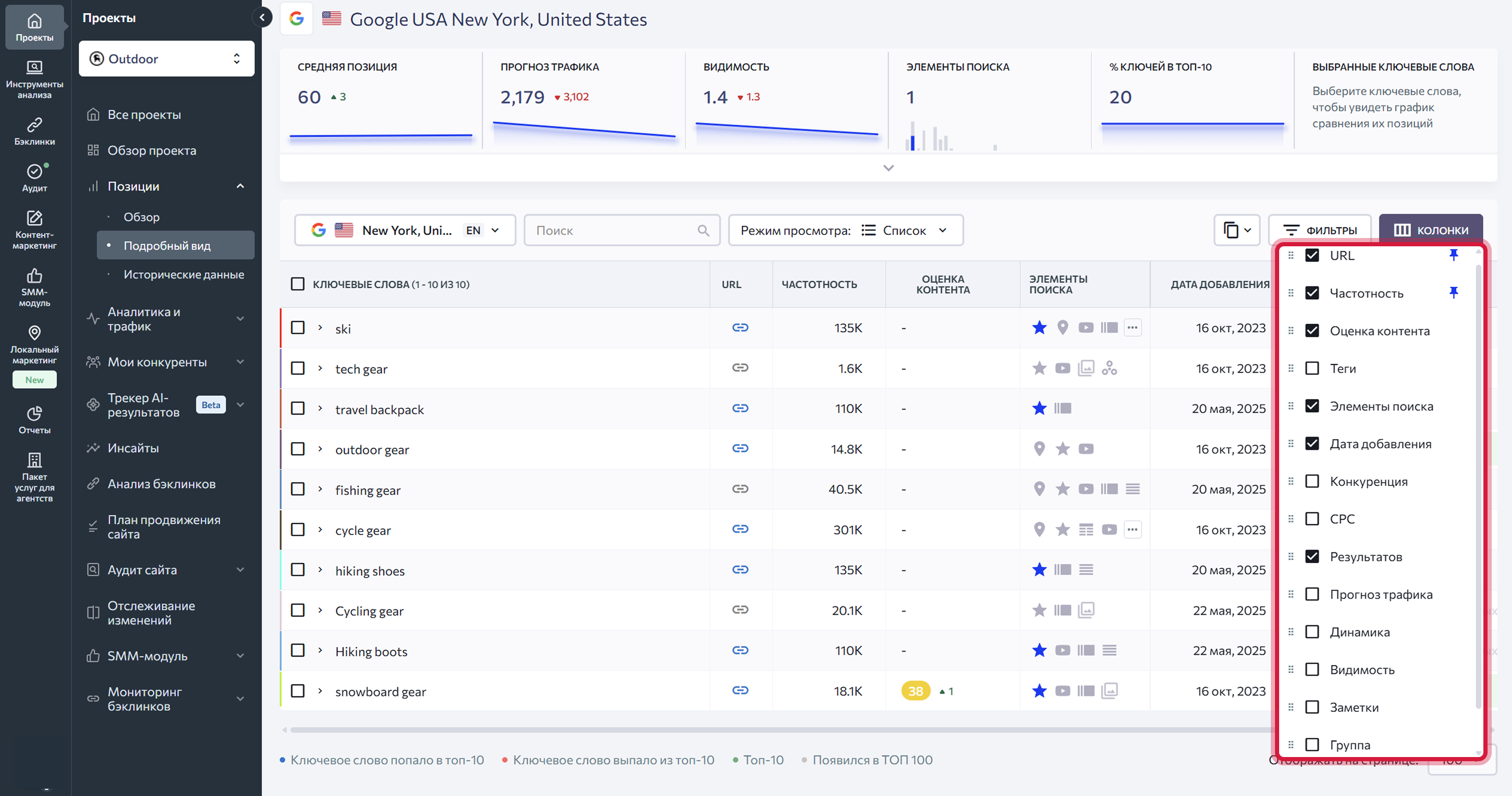Open more SERP features for ski row
The width and height of the screenshot is (1512, 796).
click(1132, 327)
